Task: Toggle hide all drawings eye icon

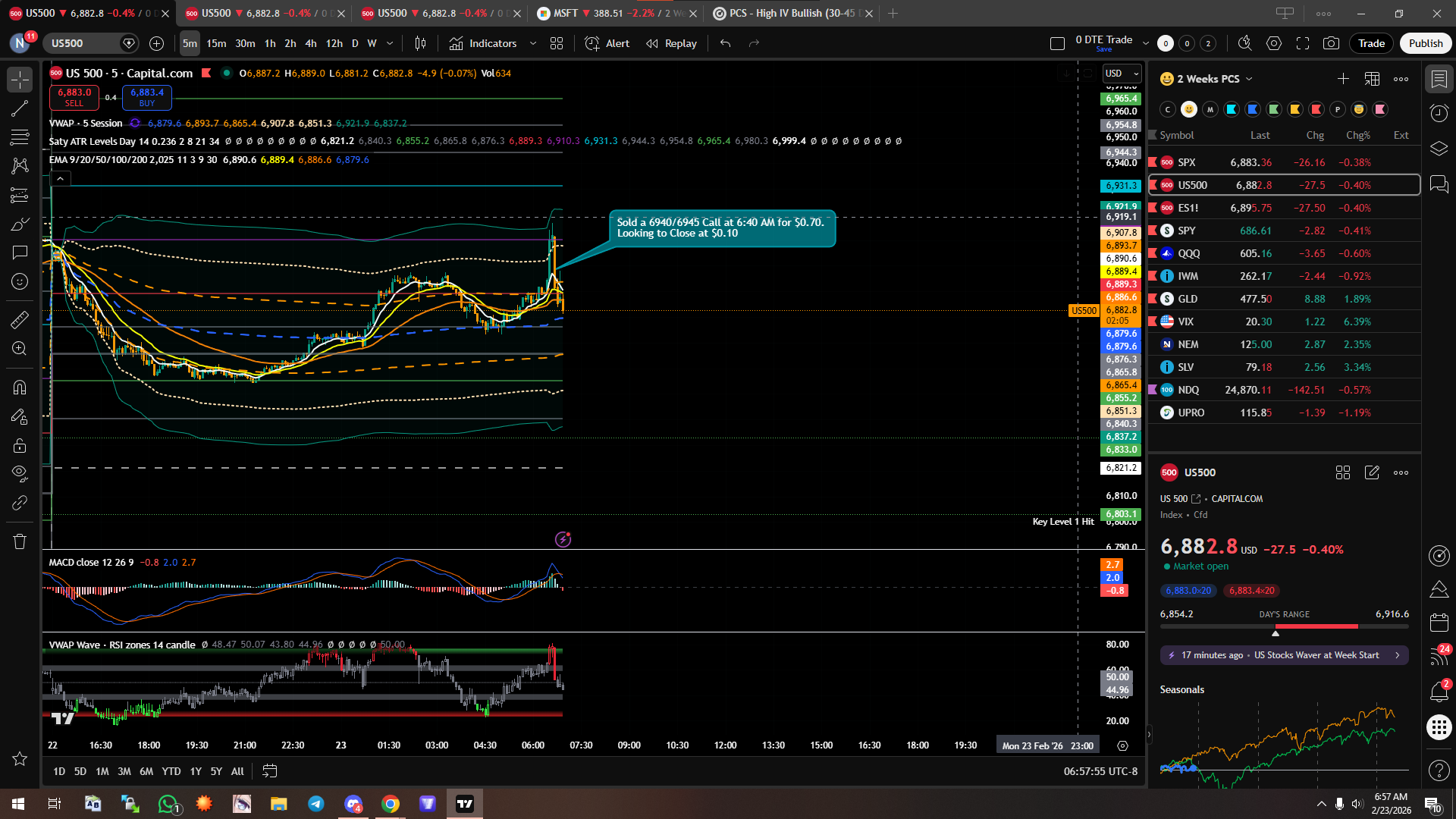Action: 20,474
